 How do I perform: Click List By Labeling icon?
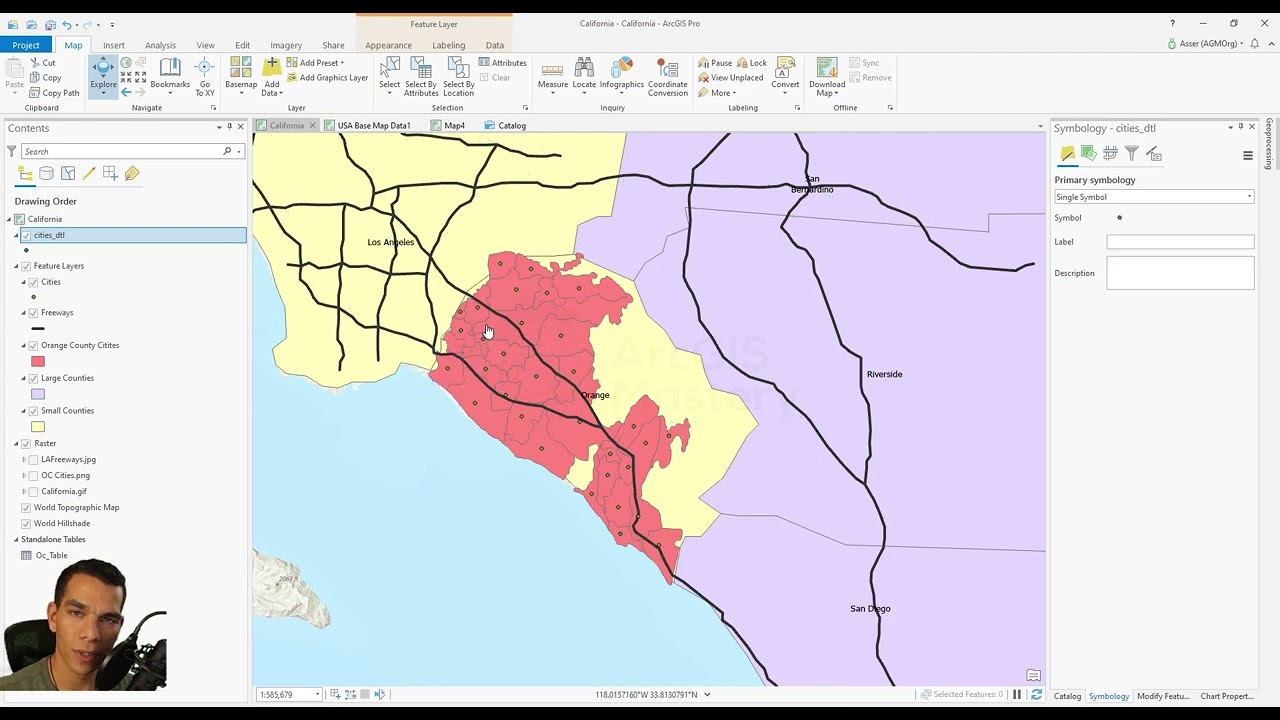click(132, 174)
